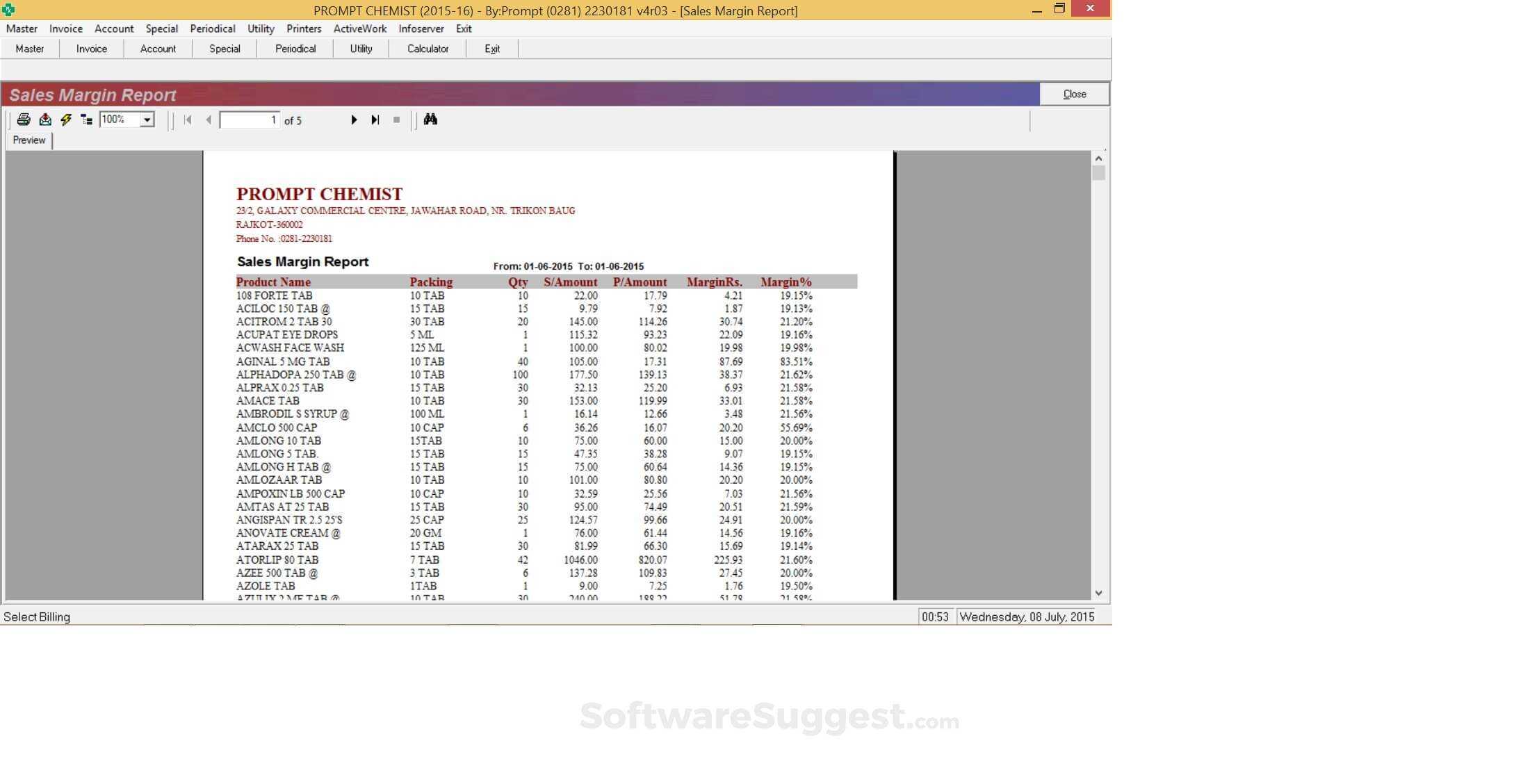Click the previous page arrow
The height and width of the screenshot is (784, 1539).
click(209, 120)
